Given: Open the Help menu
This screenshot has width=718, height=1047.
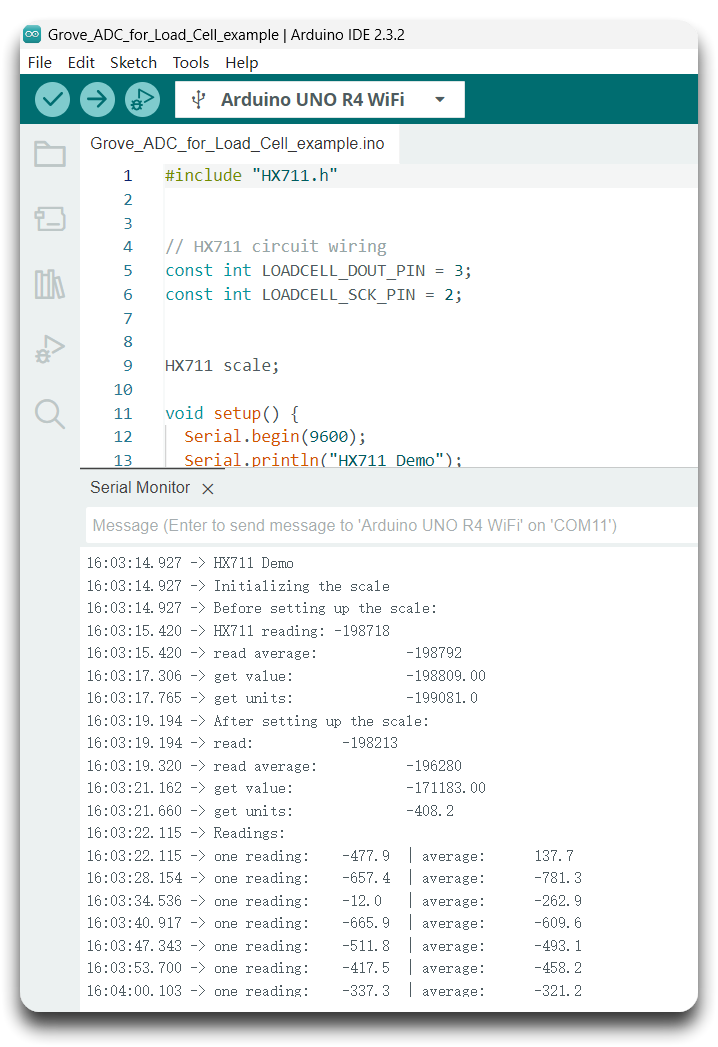Looking at the screenshot, I should pos(241,63).
